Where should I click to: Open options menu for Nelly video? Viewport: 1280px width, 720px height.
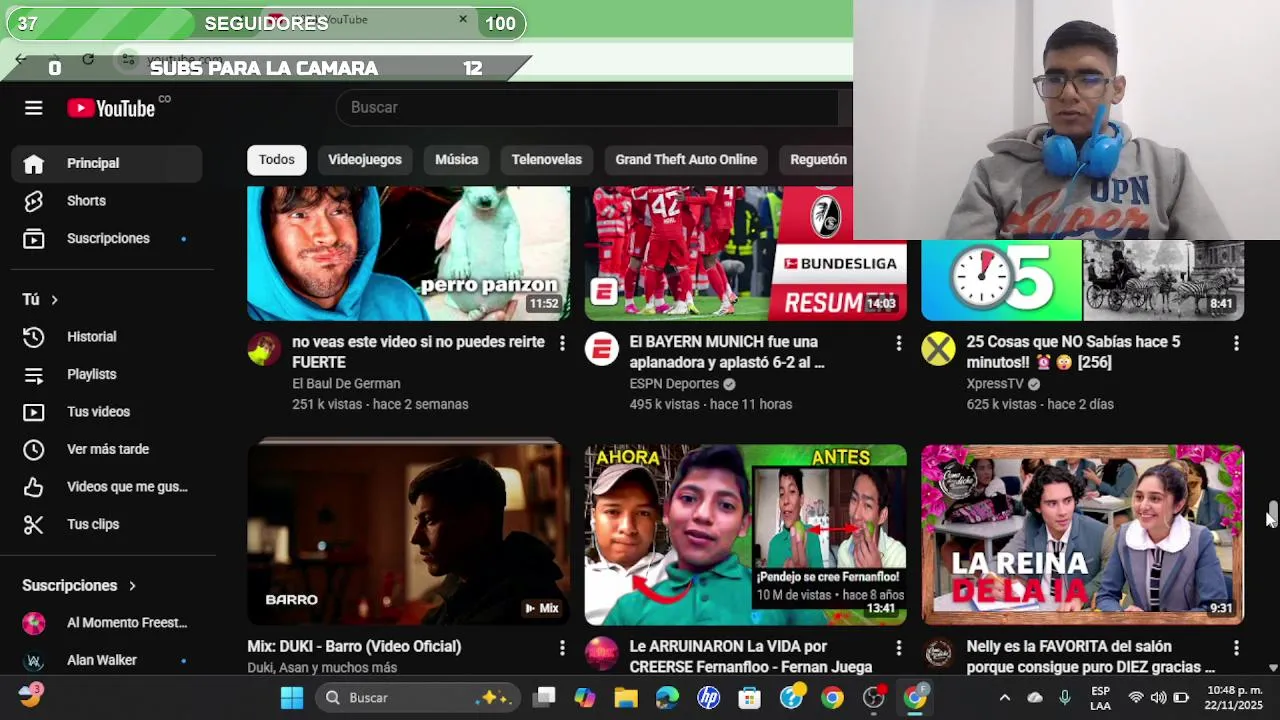tap(1236, 648)
